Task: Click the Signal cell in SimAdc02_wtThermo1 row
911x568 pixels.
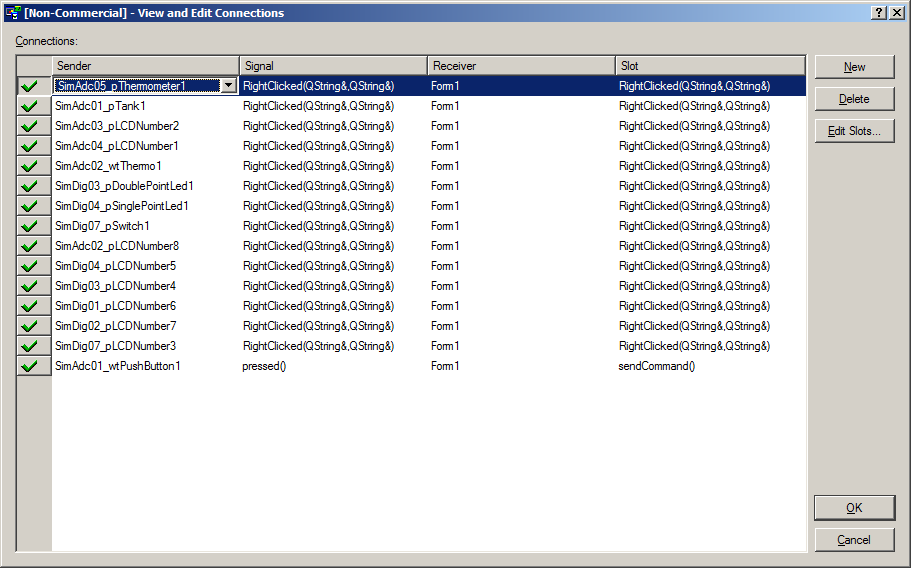Action: (x=333, y=166)
